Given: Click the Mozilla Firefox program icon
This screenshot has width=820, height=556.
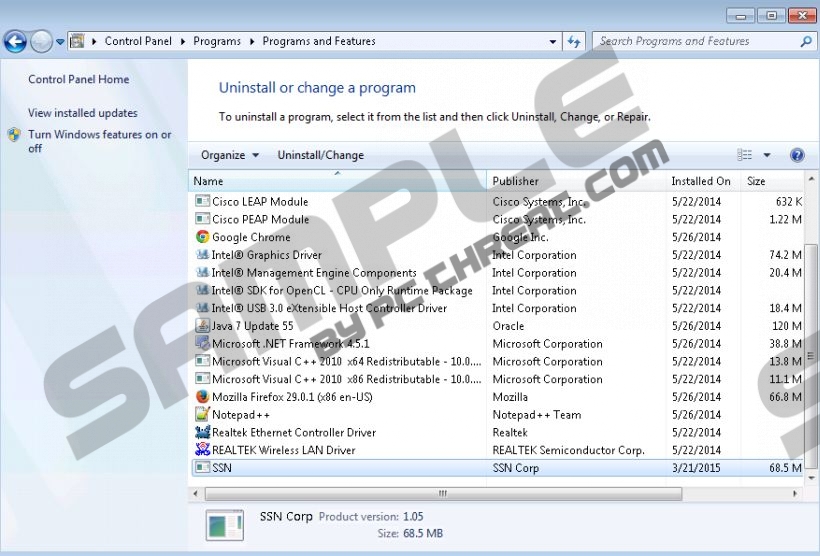Looking at the screenshot, I should click(x=203, y=397).
